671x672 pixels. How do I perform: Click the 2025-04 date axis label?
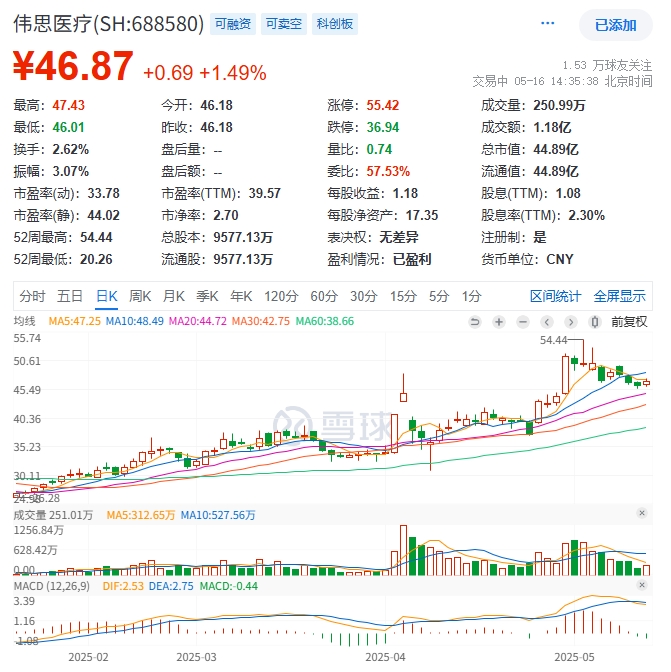(x=385, y=657)
